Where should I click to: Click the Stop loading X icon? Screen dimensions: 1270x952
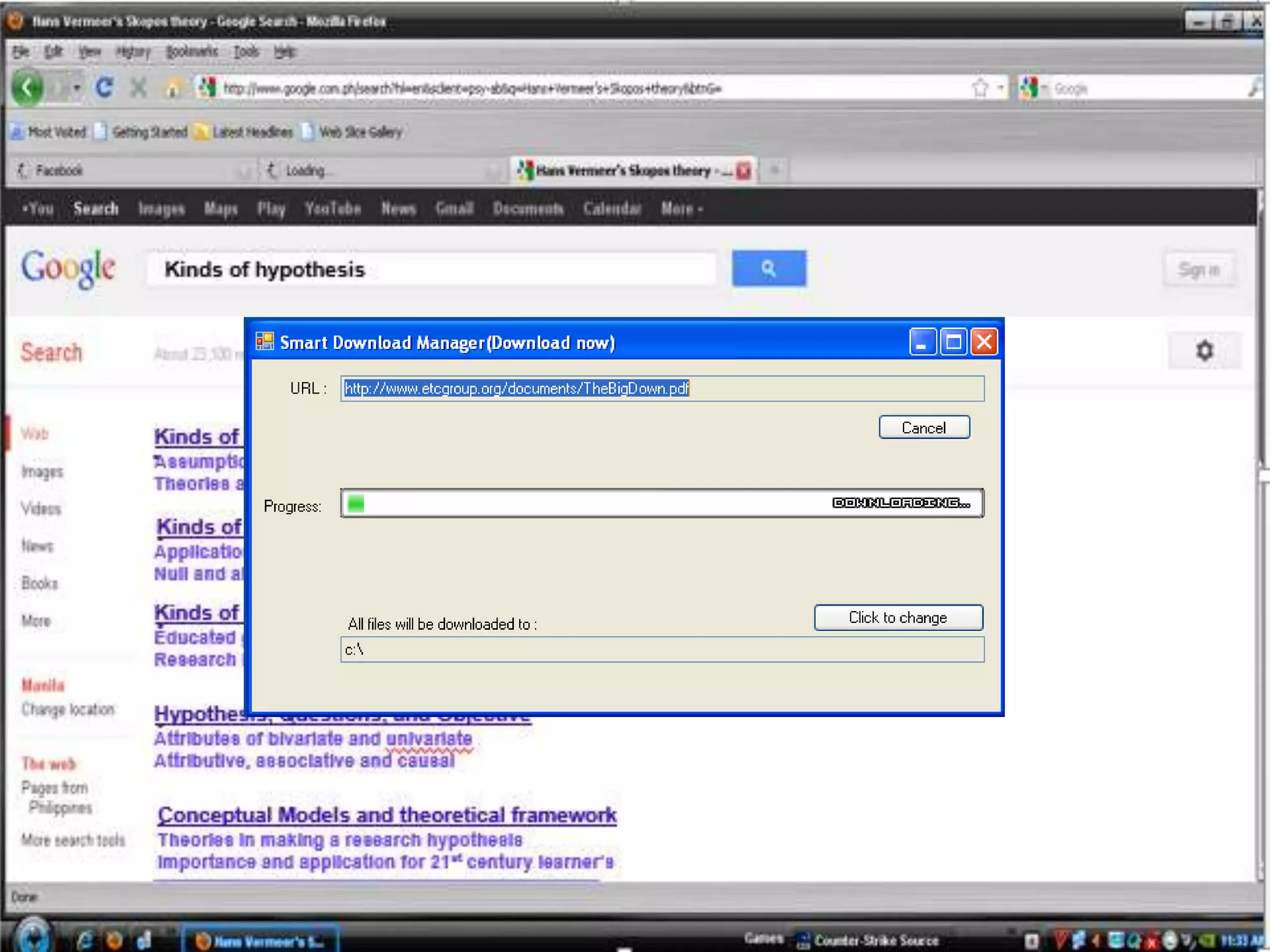coord(138,88)
